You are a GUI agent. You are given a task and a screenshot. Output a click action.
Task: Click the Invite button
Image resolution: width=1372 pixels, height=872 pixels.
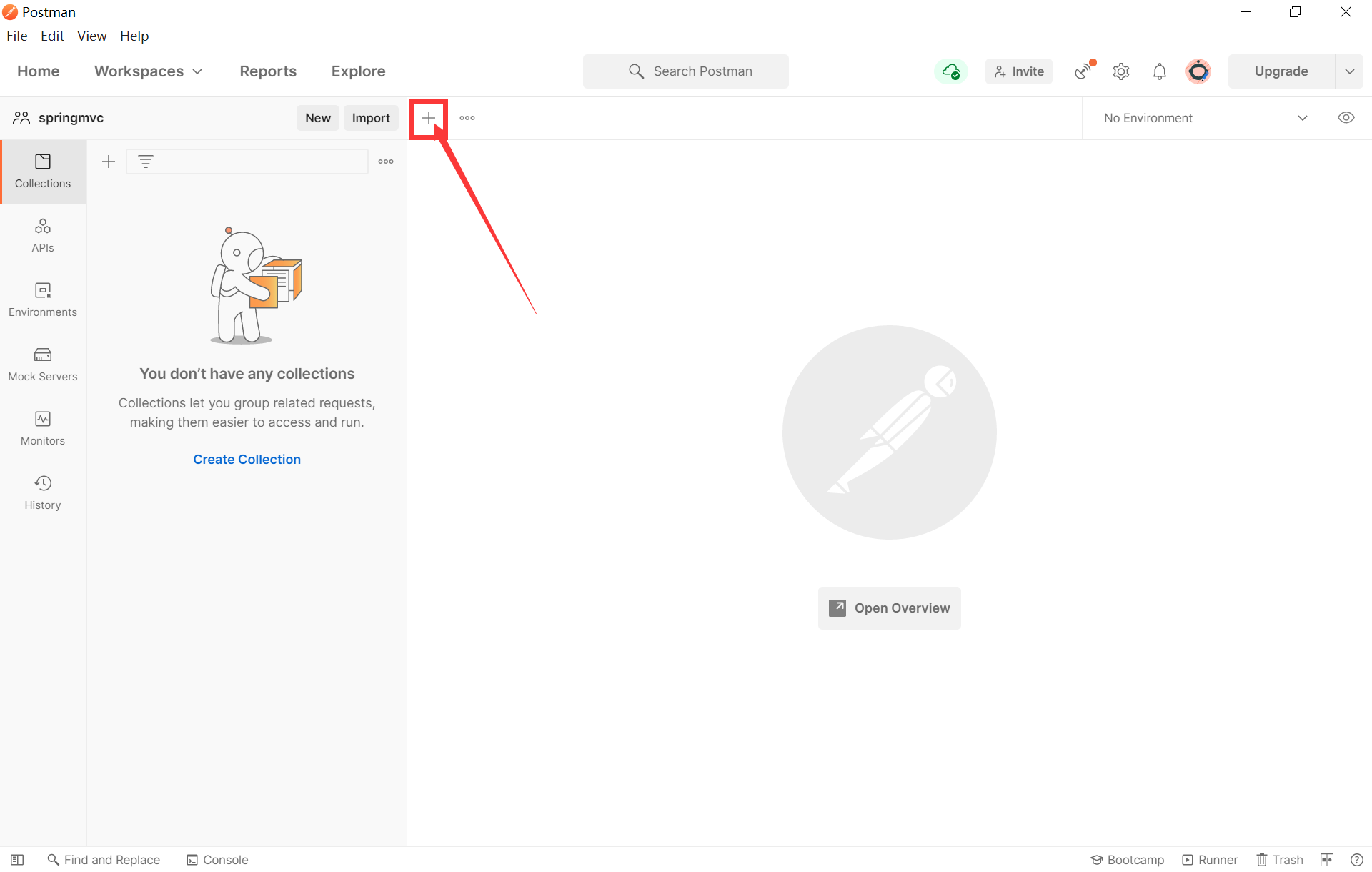coord(1019,71)
